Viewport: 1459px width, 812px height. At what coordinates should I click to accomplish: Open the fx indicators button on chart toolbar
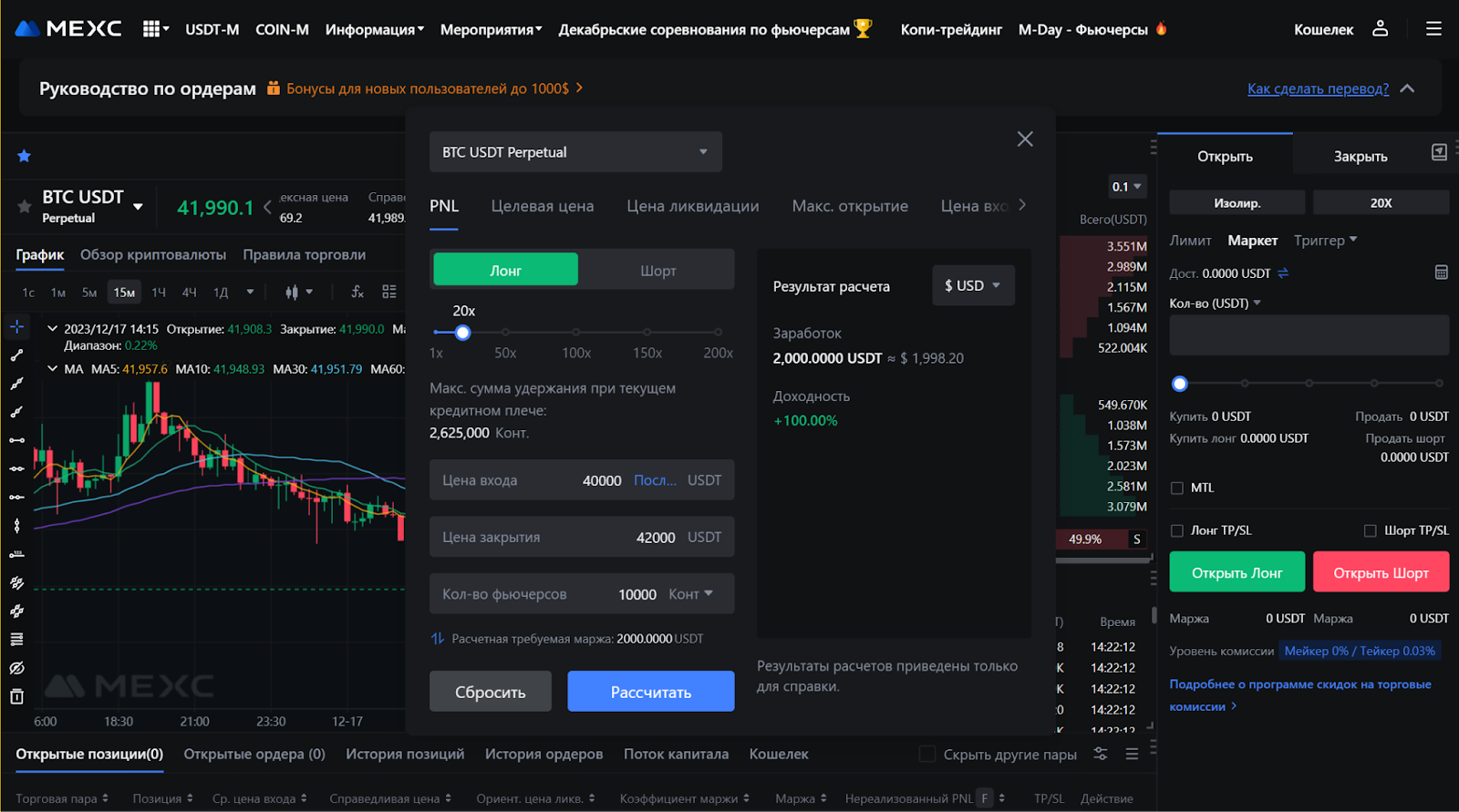[x=357, y=292]
